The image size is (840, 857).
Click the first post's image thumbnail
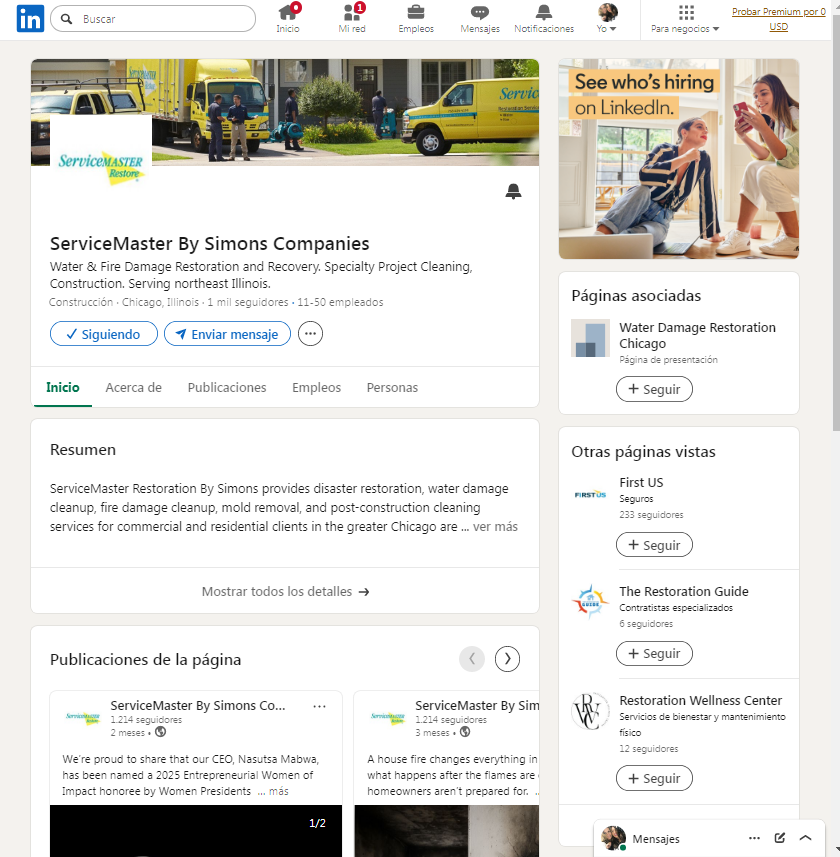[196, 831]
